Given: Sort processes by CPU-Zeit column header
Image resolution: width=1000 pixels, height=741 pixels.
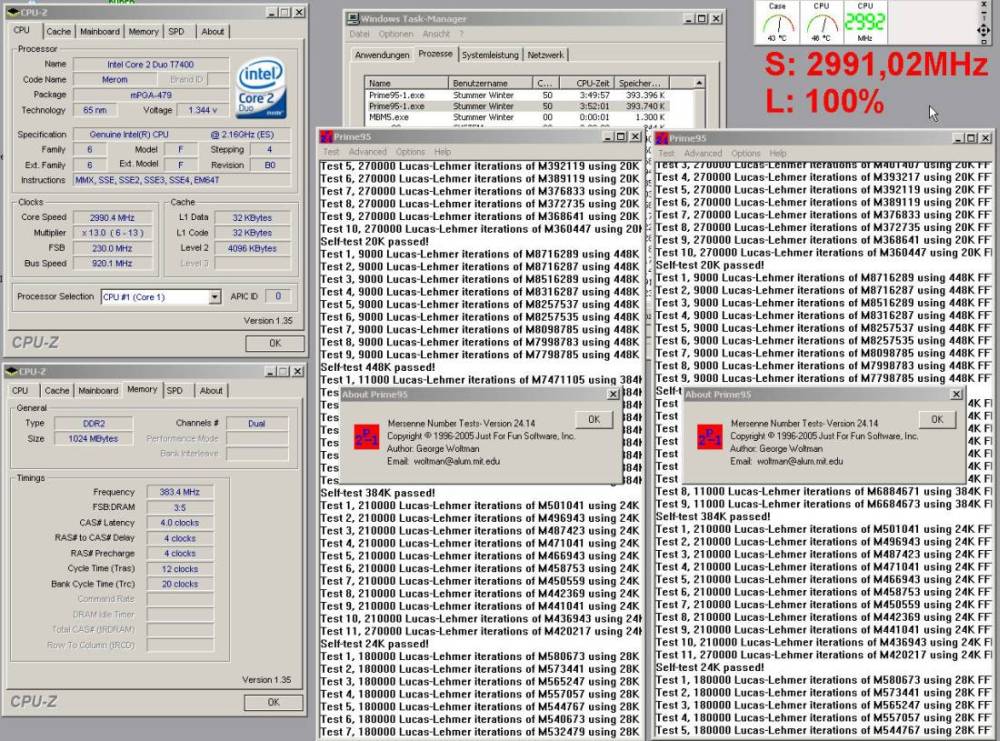Looking at the screenshot, I should click(587, 83).
